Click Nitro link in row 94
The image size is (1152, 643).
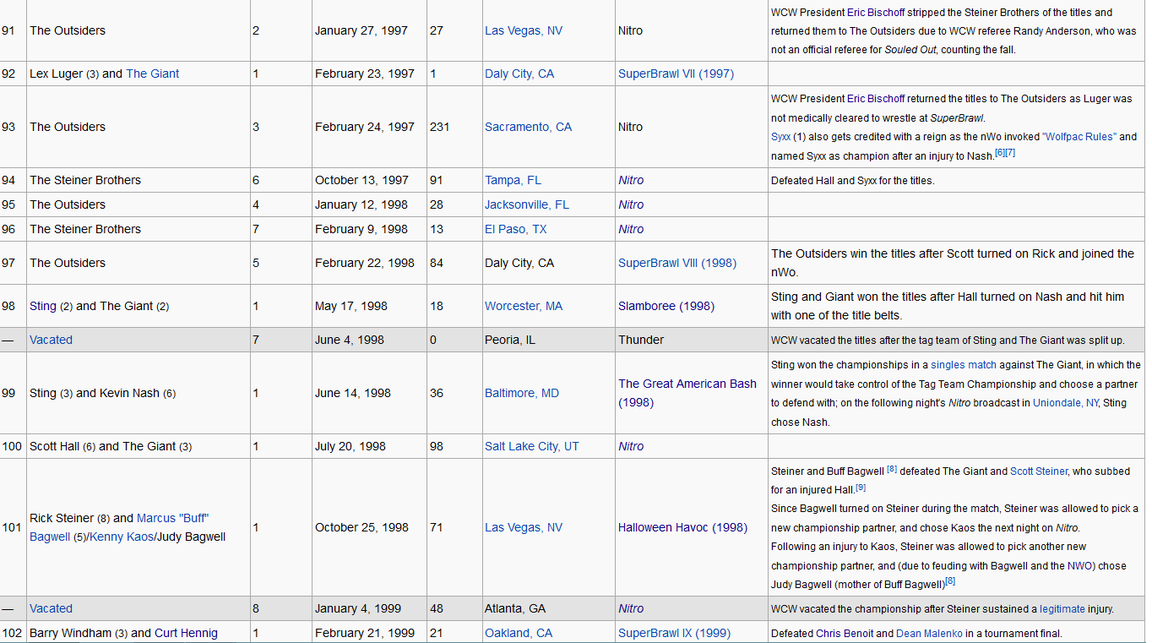[x=630, y=180]
